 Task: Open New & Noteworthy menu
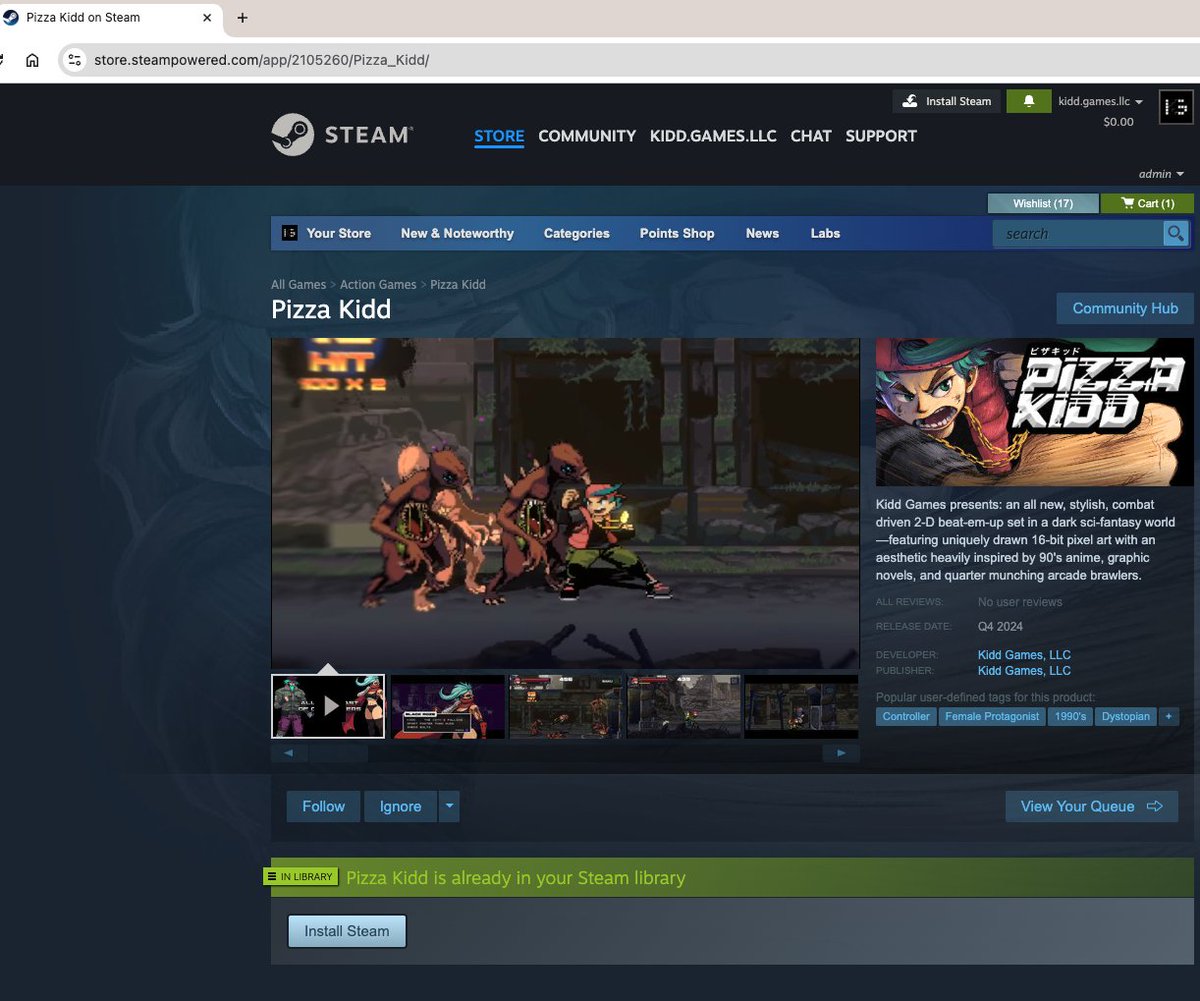coord(457,233)
